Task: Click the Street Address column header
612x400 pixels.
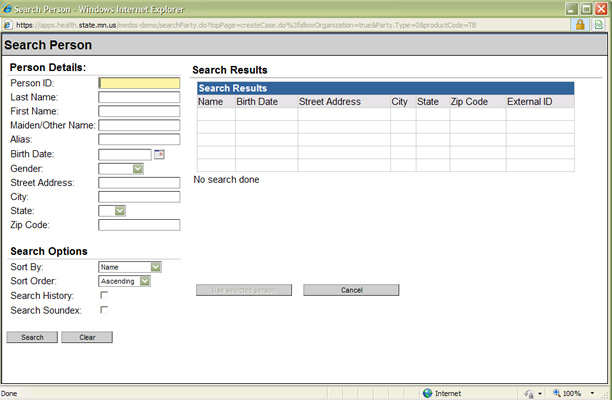Action: click(330, 101)
